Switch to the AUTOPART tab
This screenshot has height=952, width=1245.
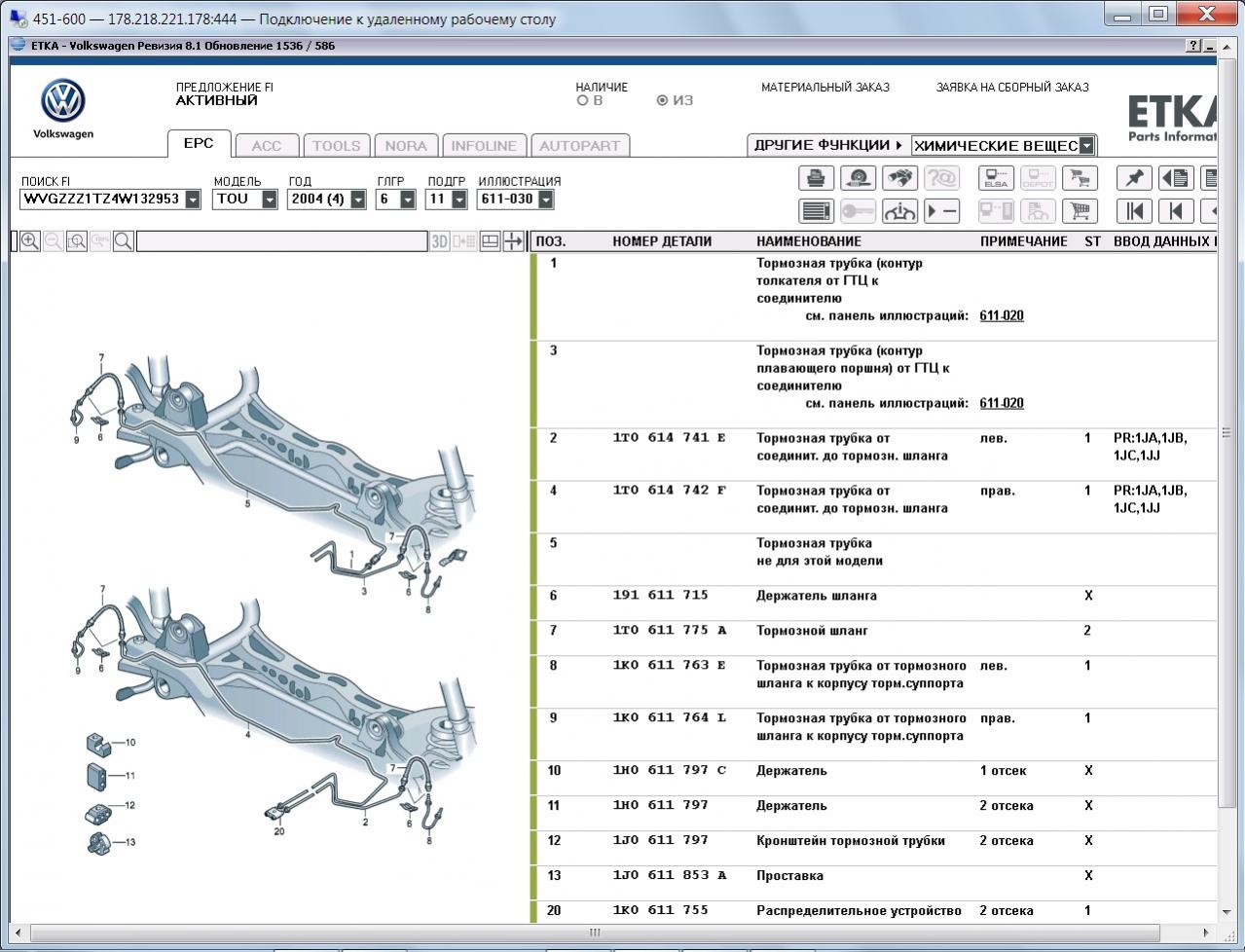click(x=579, y=146)
